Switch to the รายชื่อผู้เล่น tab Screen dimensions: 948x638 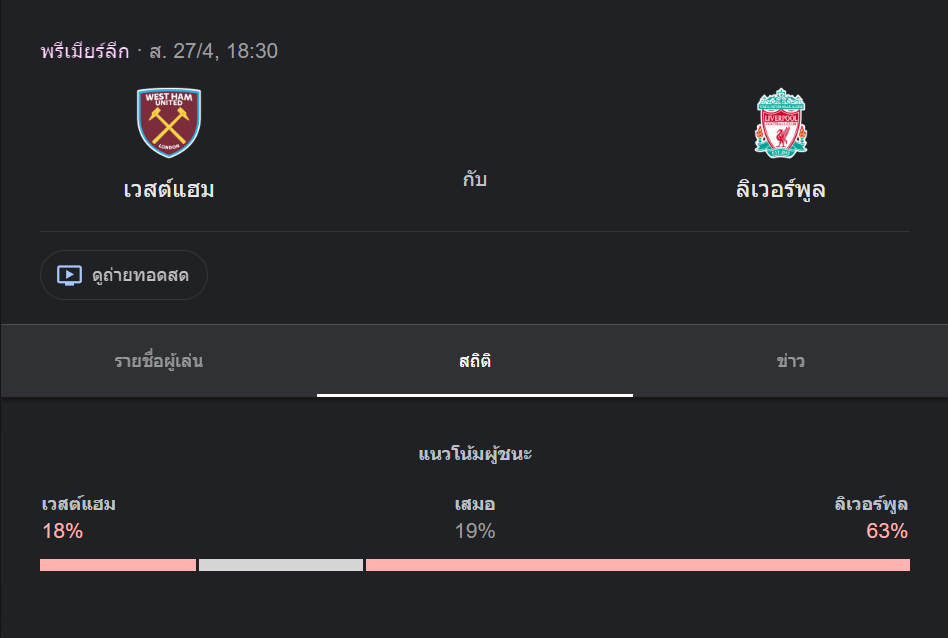[x=159, y=361]
